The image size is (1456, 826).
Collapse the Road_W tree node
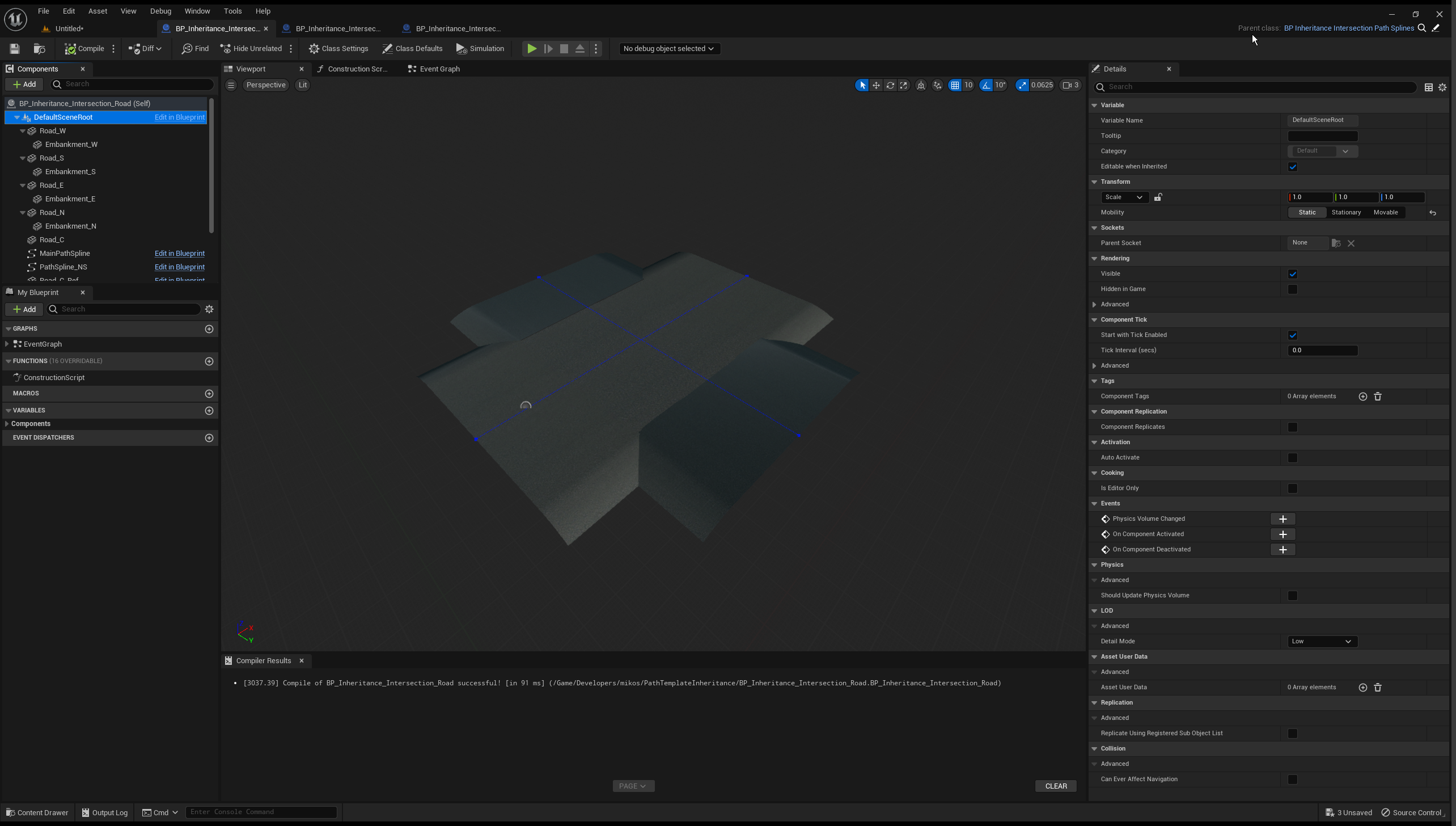click(x=23, y=131)
